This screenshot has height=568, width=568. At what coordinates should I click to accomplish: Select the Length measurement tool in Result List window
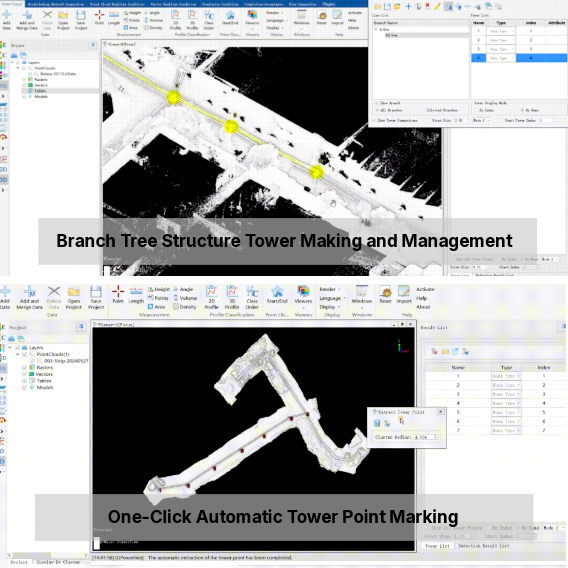[x=136, y=294]
